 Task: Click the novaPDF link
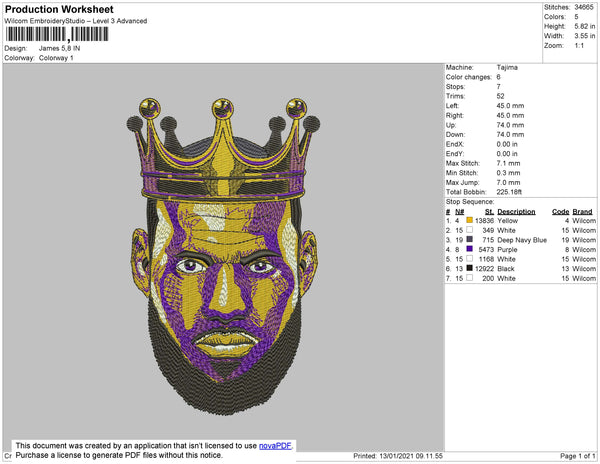(x=275, y=446)
